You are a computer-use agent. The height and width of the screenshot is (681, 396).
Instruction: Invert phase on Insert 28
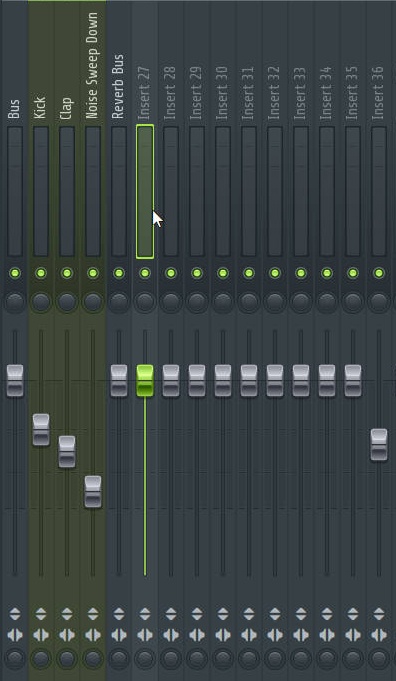click(171, 614)
